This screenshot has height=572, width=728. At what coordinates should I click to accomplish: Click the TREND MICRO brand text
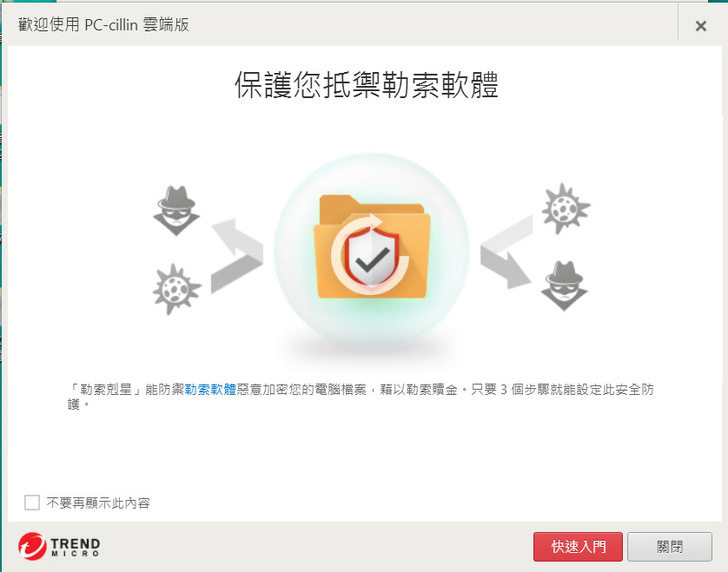point(75,547)
